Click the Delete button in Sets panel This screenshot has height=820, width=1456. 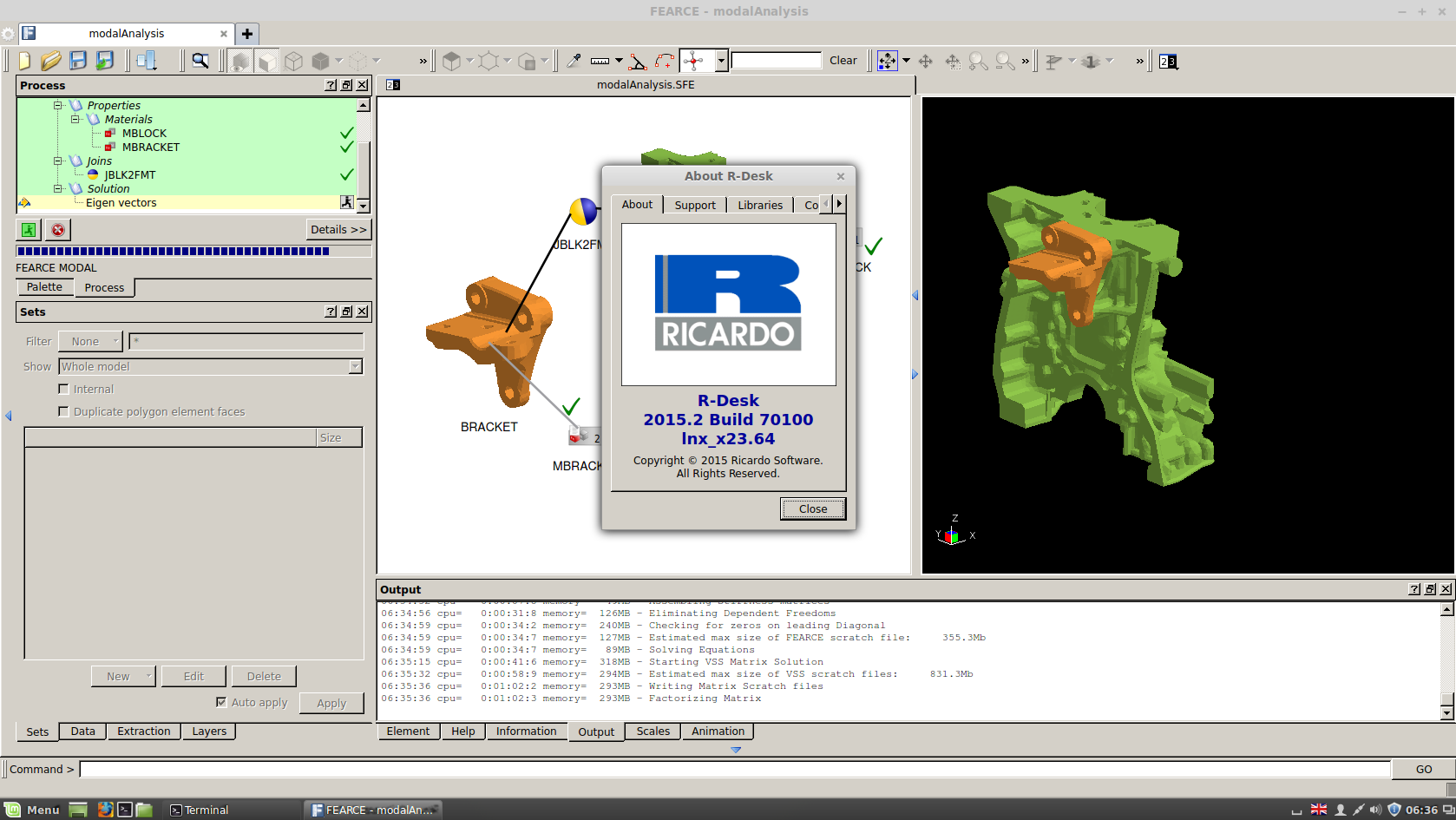pos(264,676)
